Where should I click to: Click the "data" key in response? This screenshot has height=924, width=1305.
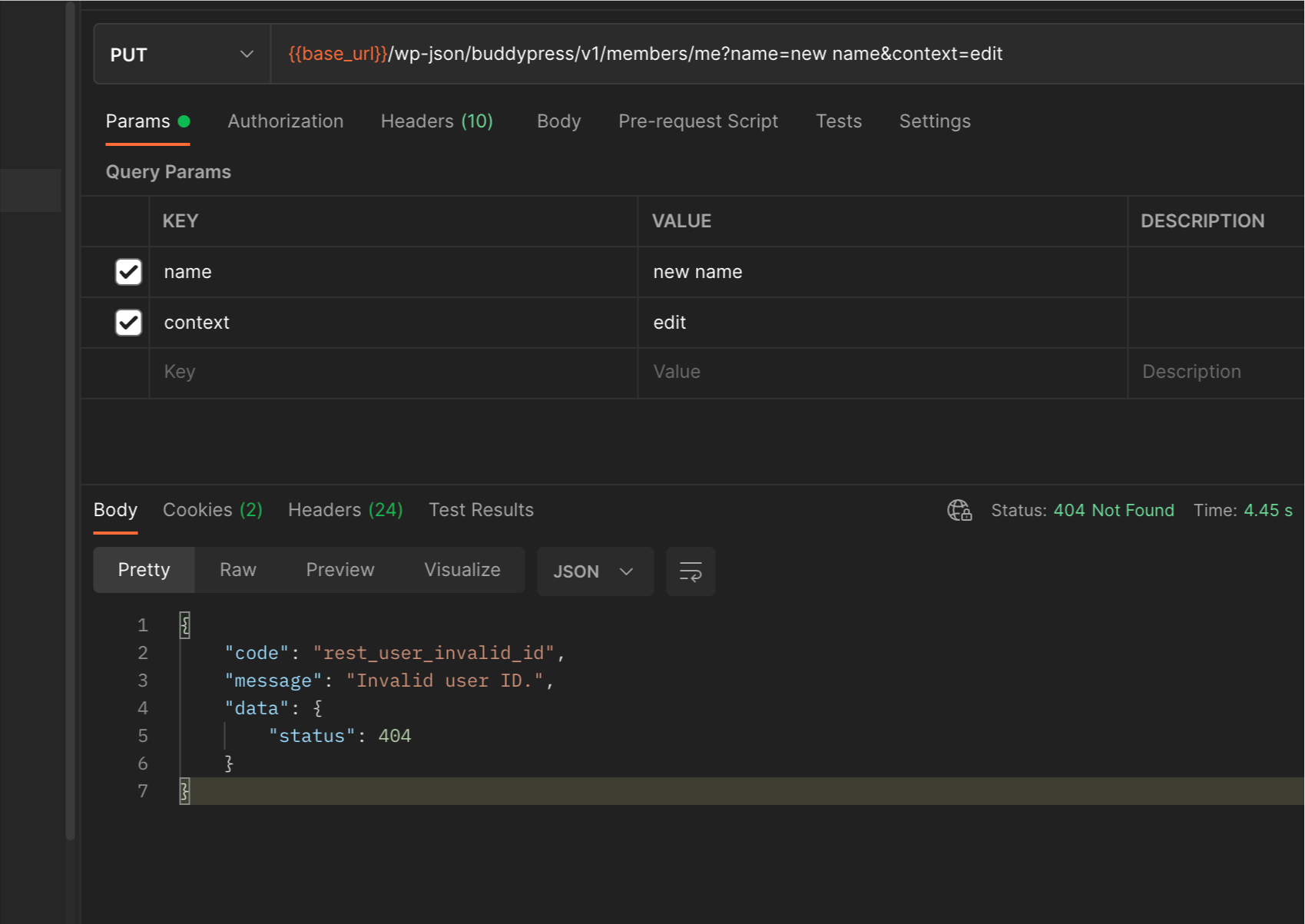point(257,708)
